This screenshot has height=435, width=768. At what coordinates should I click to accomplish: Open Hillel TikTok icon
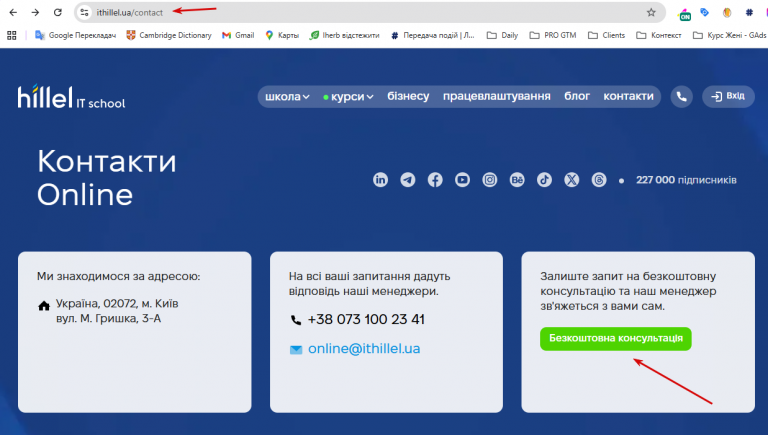(x=544, y=180)
